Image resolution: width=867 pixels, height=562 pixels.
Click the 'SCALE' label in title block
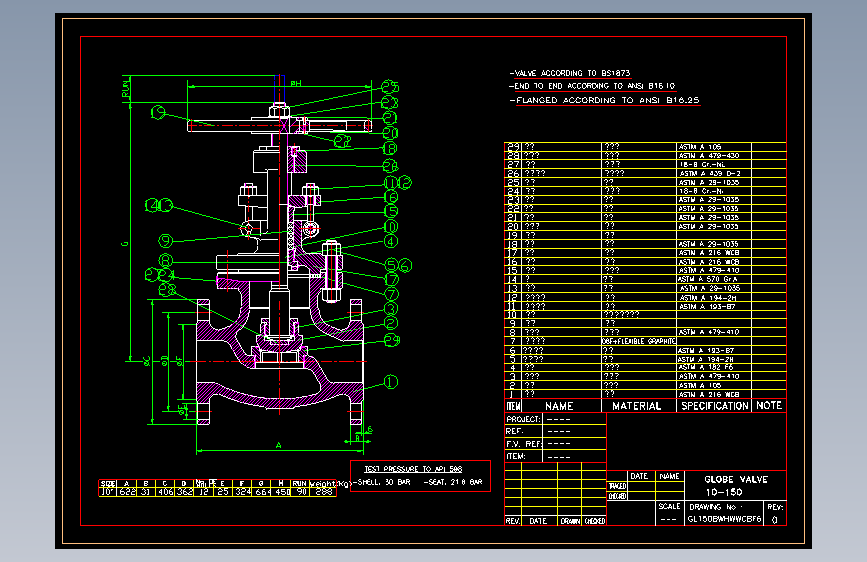[669, 506]
